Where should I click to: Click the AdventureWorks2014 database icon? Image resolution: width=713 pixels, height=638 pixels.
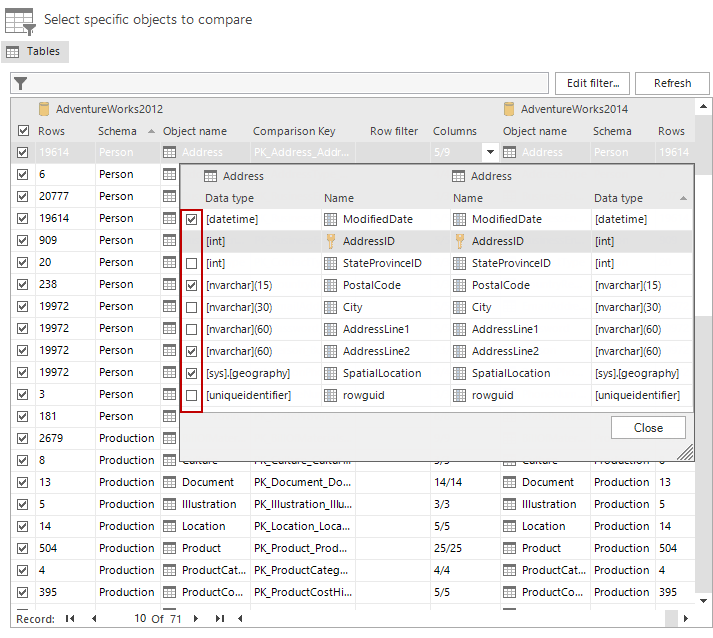(x=509, y=109)
